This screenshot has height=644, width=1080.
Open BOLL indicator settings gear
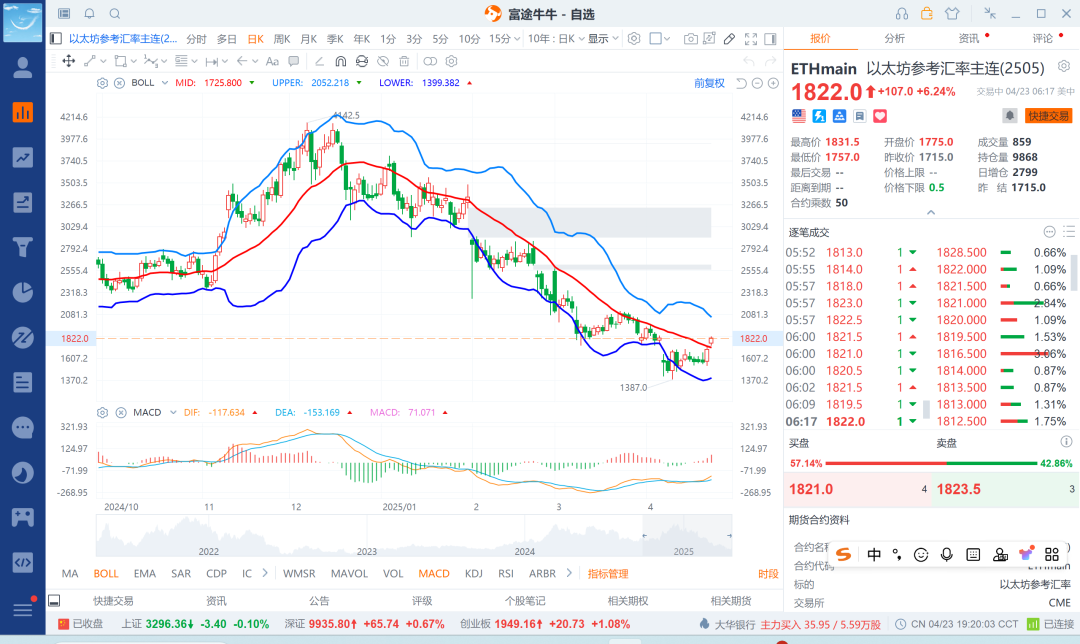102,83
